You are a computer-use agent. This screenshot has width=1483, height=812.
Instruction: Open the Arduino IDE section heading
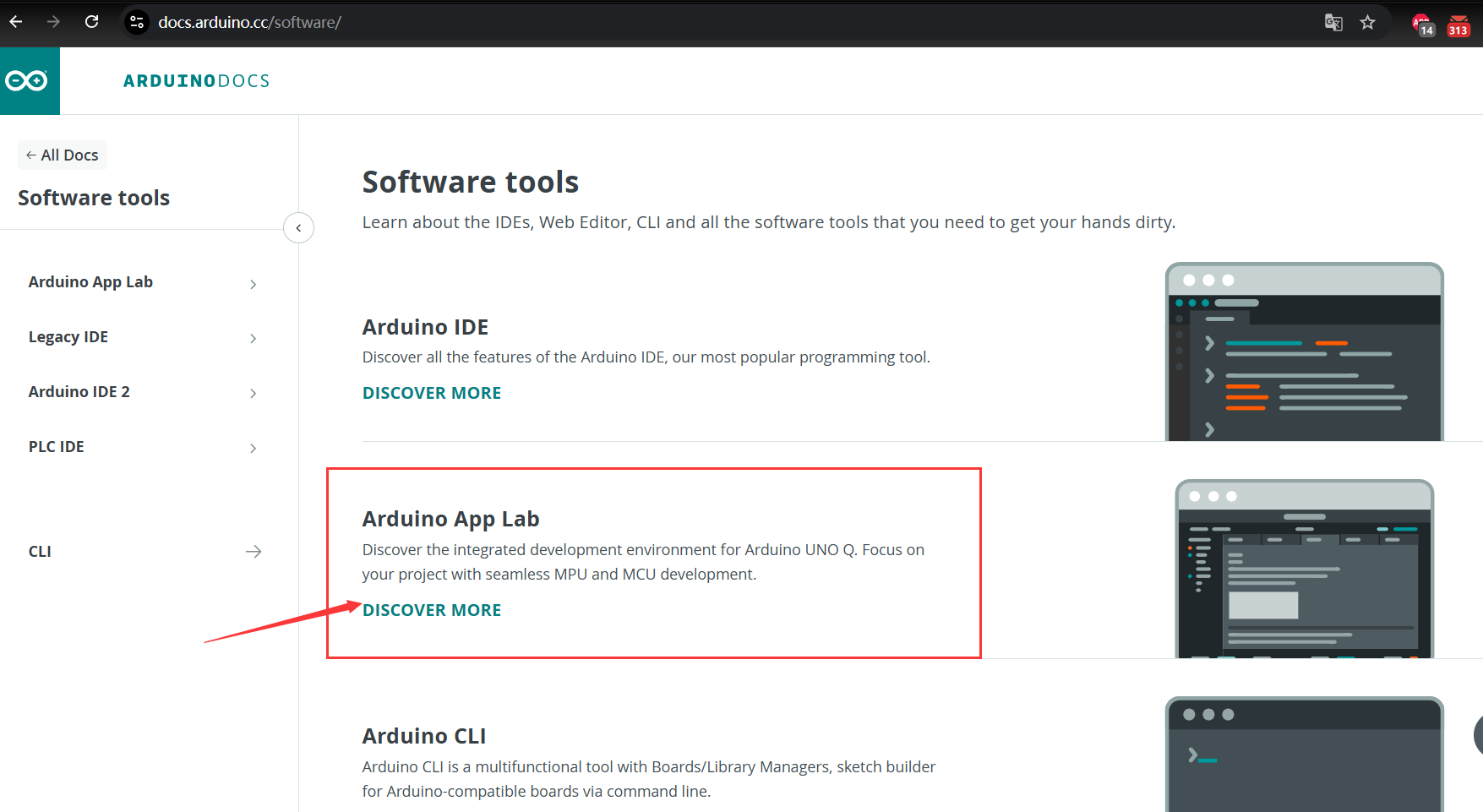click(426, 327)
